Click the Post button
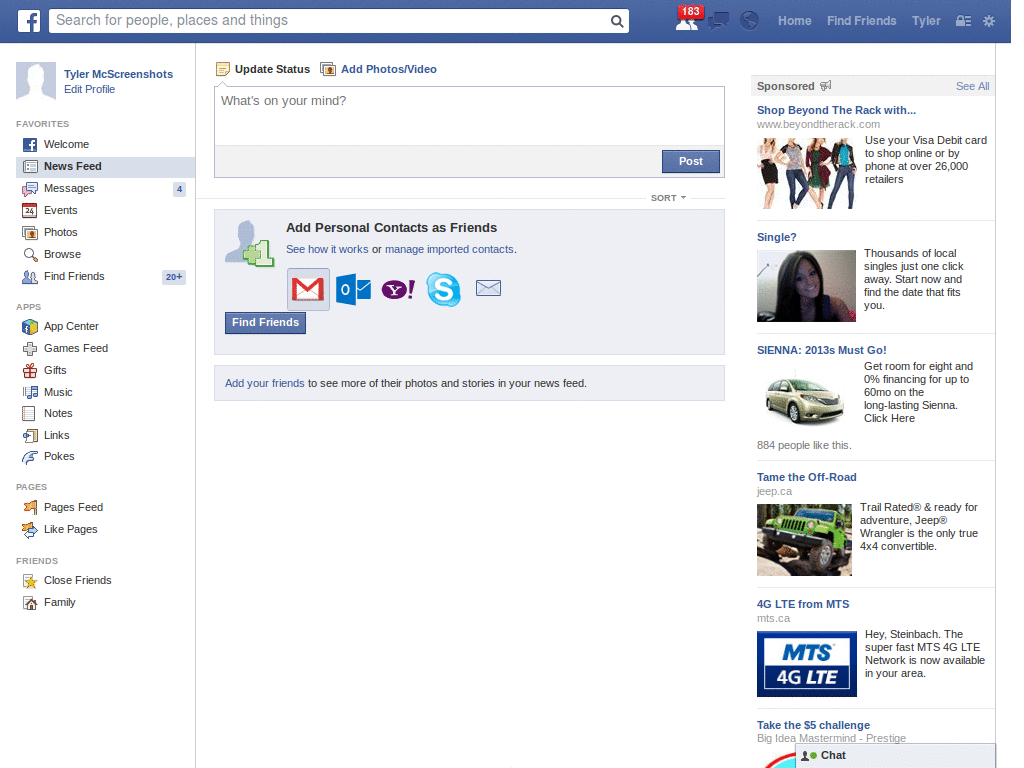The height and width of the screenshot is (768, 1024). (x=691, y=161)
